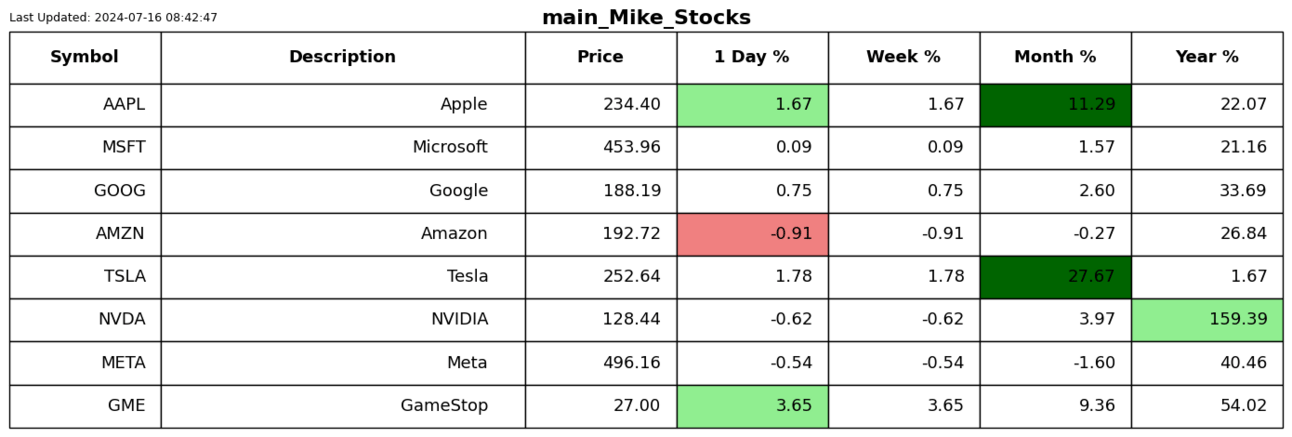
Task: Click the TSLA symbol cell
Action: 85,277
